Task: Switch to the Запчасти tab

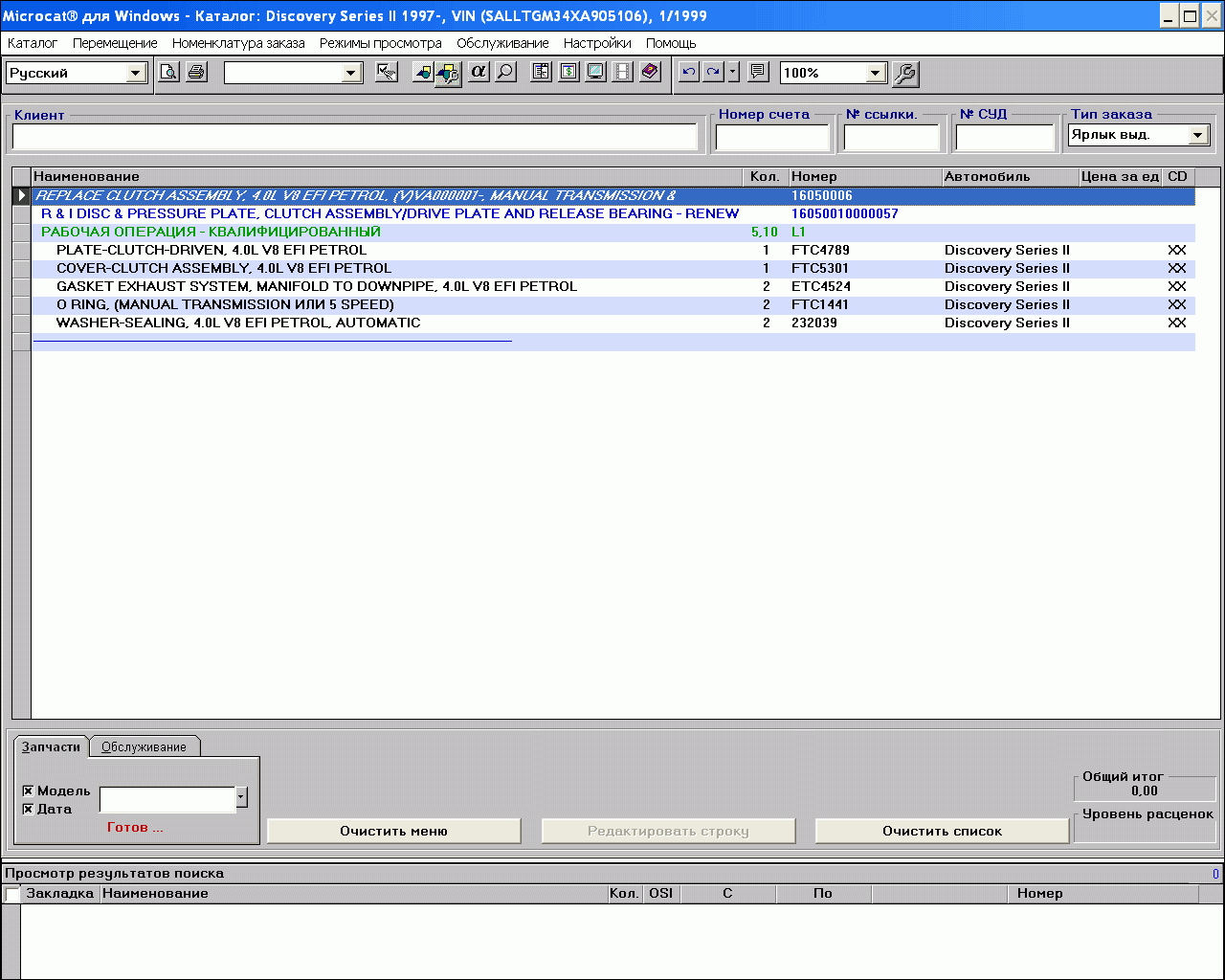Action: click(x=52, y=746)
